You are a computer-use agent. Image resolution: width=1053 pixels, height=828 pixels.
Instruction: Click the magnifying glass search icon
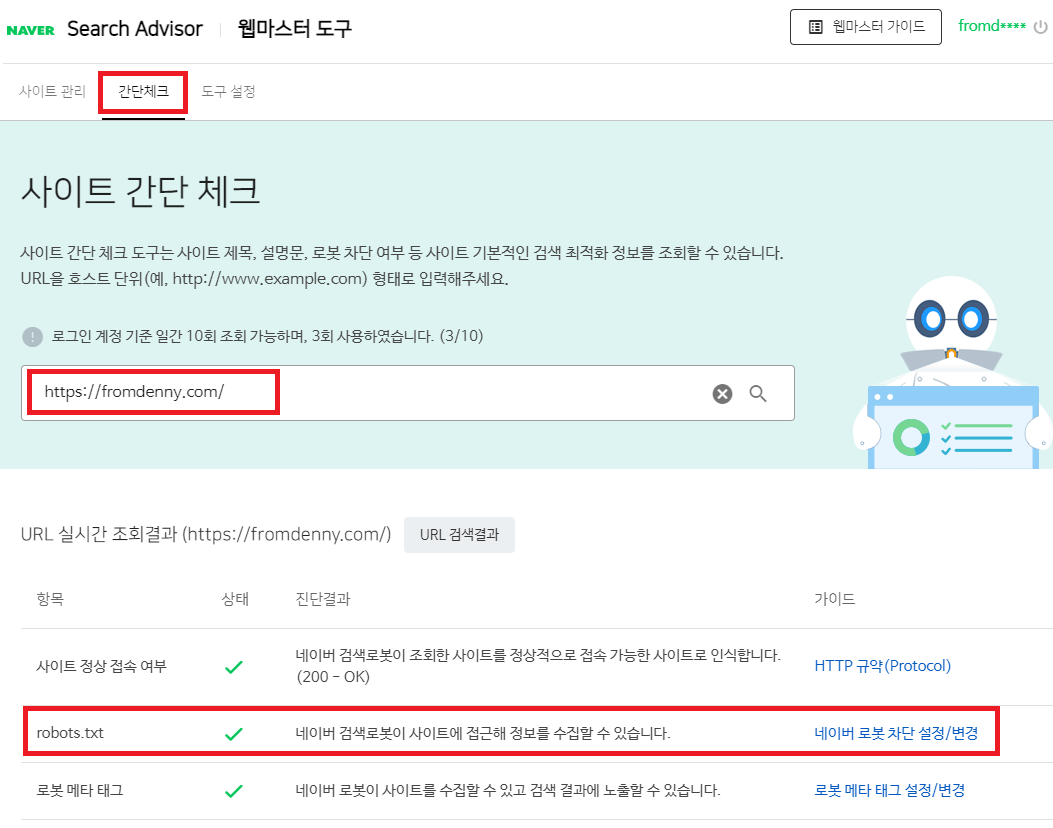point(758,393)
